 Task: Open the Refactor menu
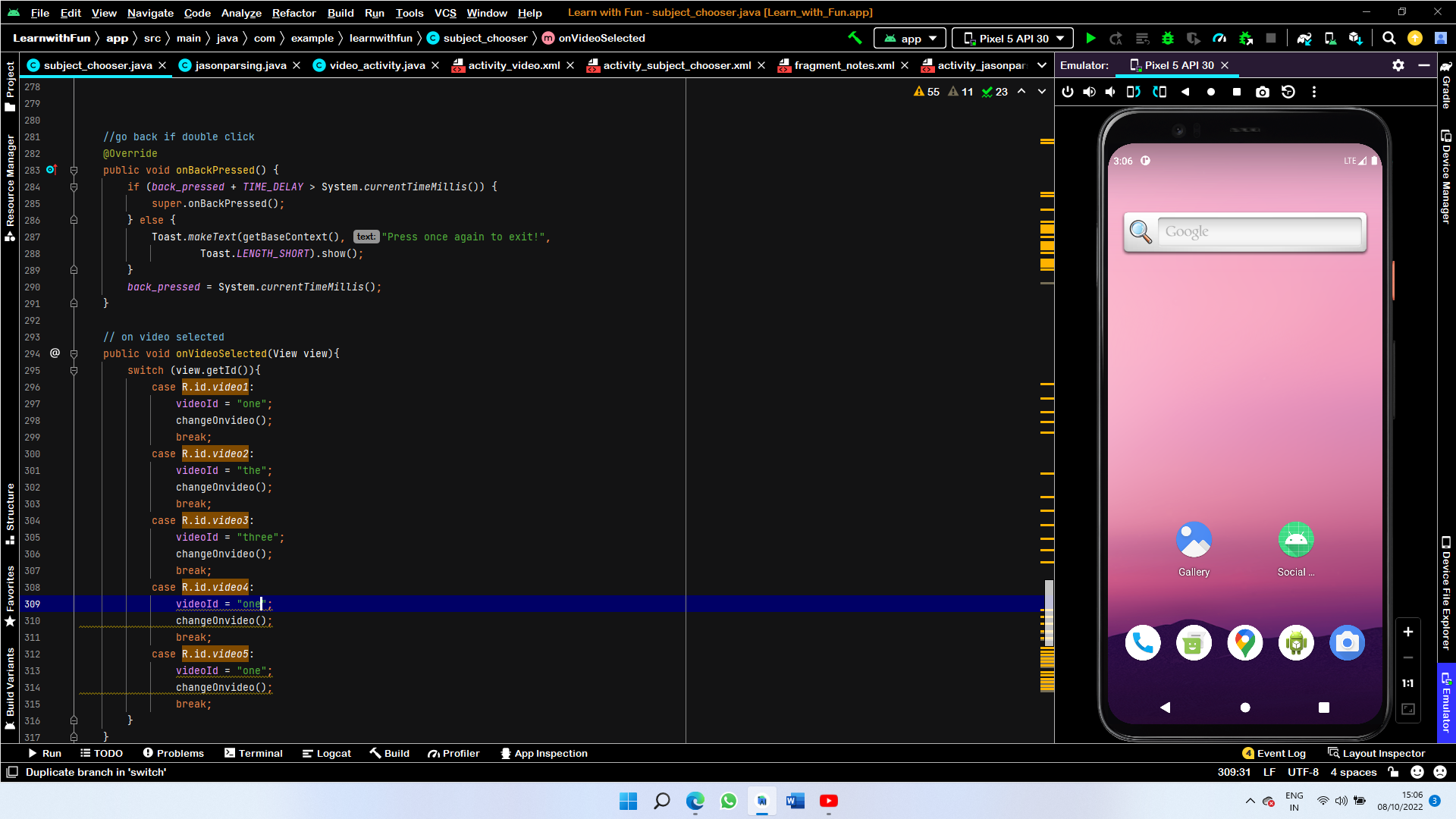[293, 13]
